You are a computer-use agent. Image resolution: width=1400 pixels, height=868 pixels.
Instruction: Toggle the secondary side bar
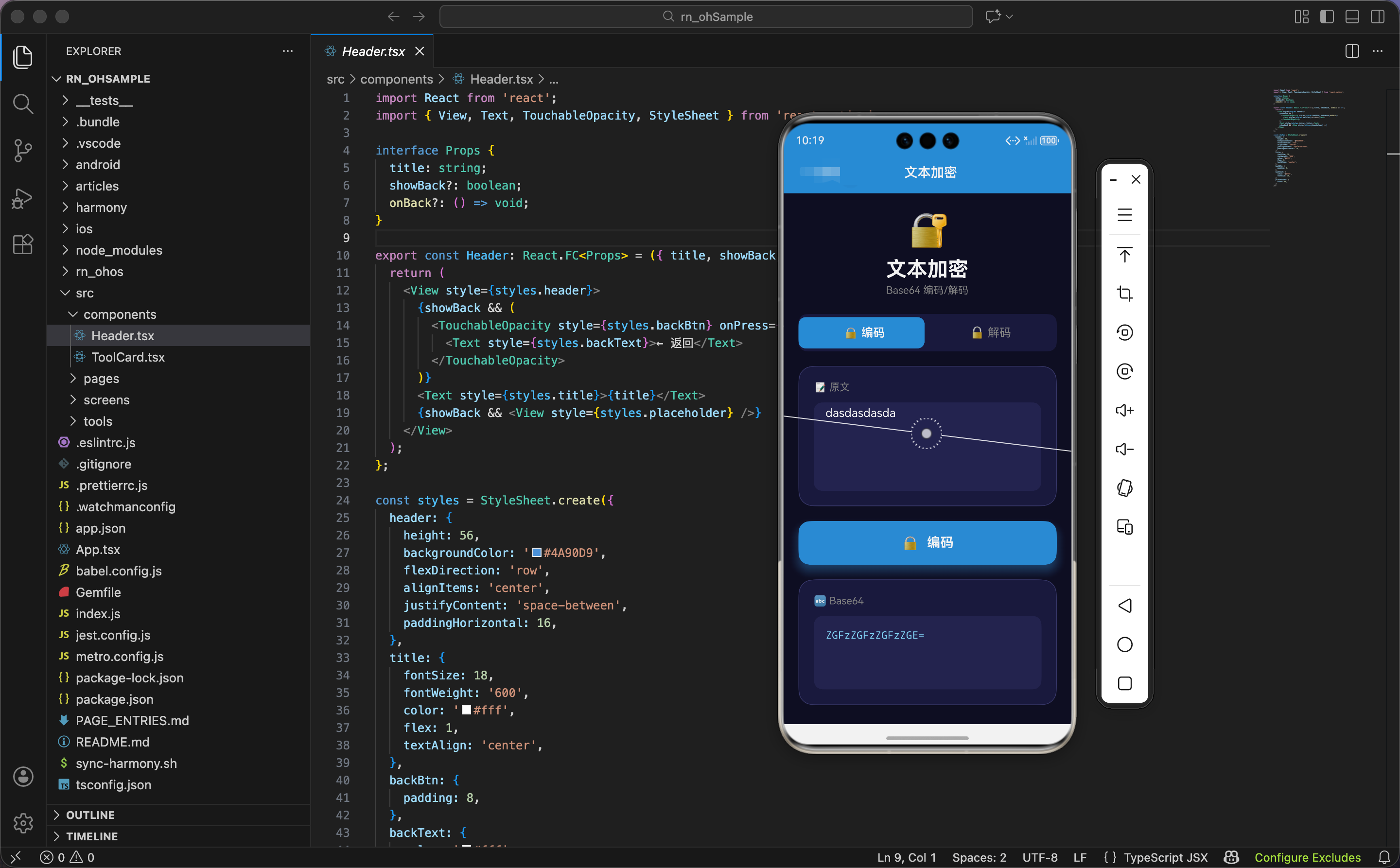click(1378, 17)
